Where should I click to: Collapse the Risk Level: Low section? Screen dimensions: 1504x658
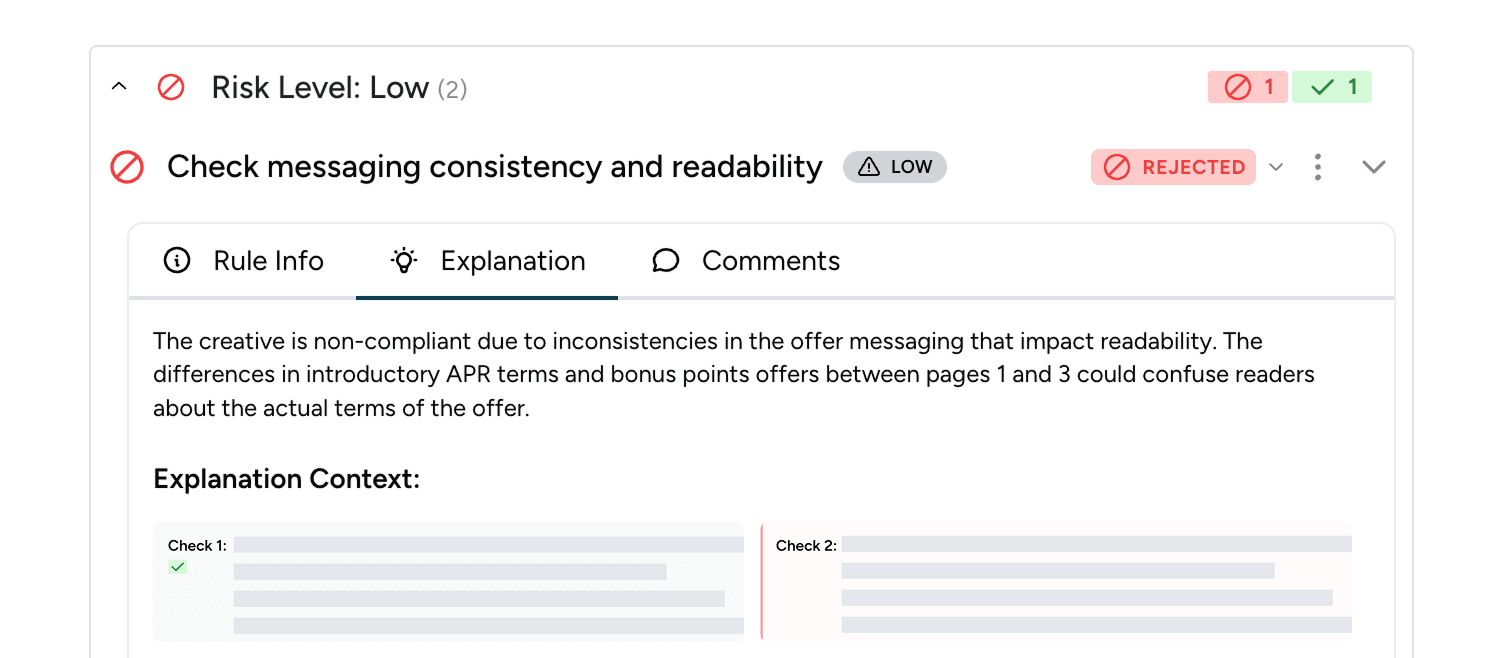tap(119, 87)
